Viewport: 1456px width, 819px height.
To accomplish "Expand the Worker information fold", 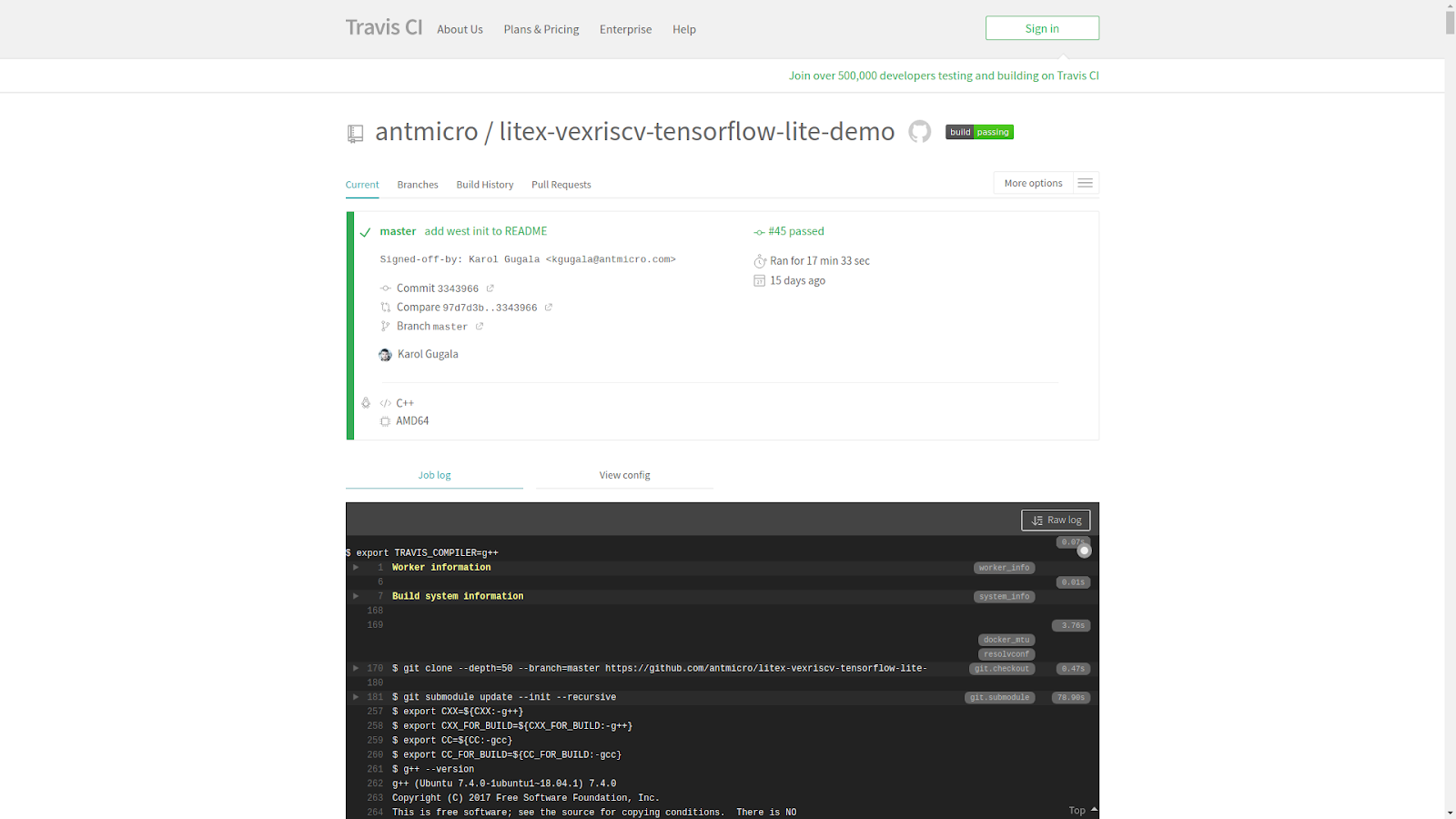I will click(x=356, y=567).
